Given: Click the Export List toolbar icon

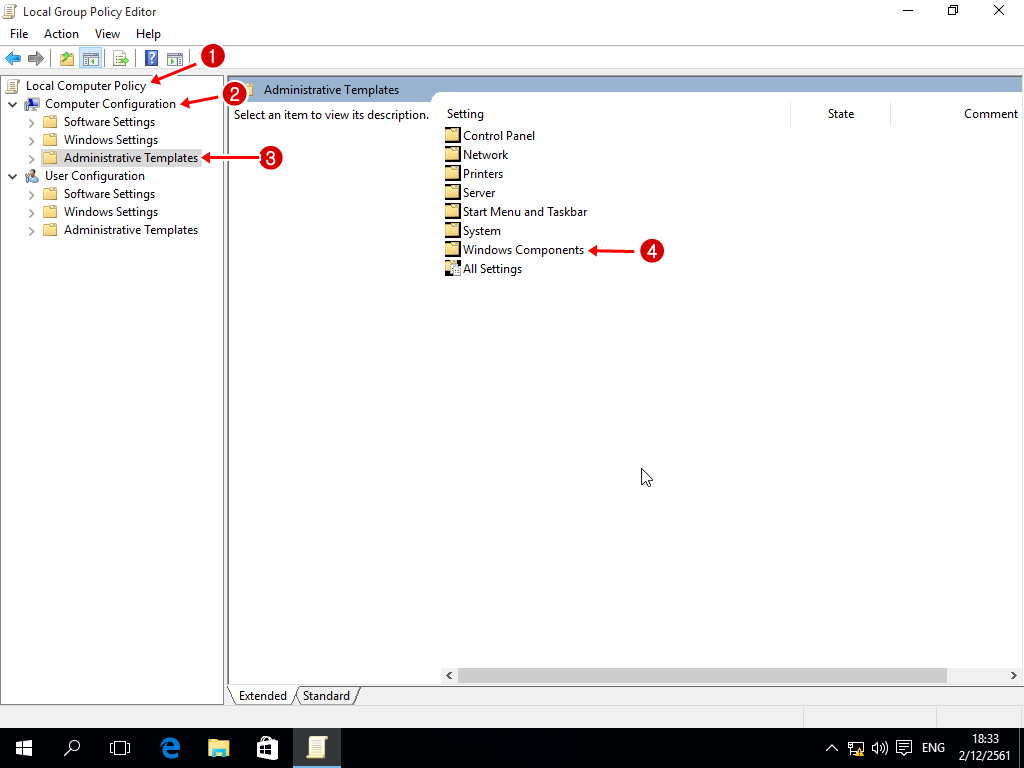Looking at the screenshot, I should (121, 59).
